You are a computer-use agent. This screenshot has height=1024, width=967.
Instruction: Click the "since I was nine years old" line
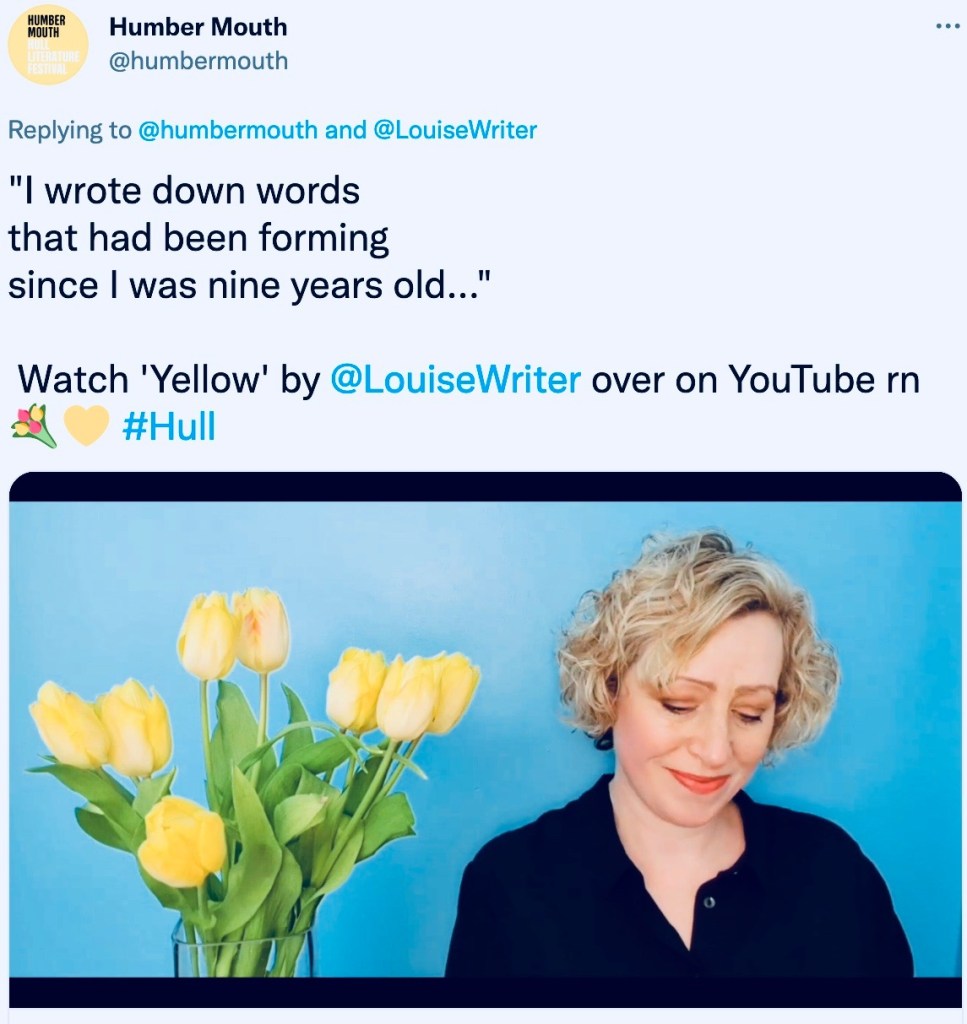pyautogui.click(x=246, y=286)
